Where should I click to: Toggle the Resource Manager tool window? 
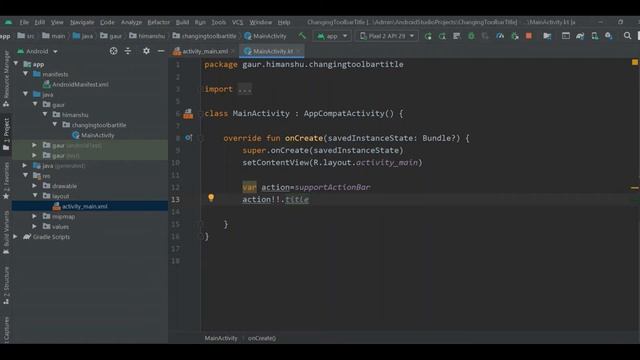click(x=6, y=78)
